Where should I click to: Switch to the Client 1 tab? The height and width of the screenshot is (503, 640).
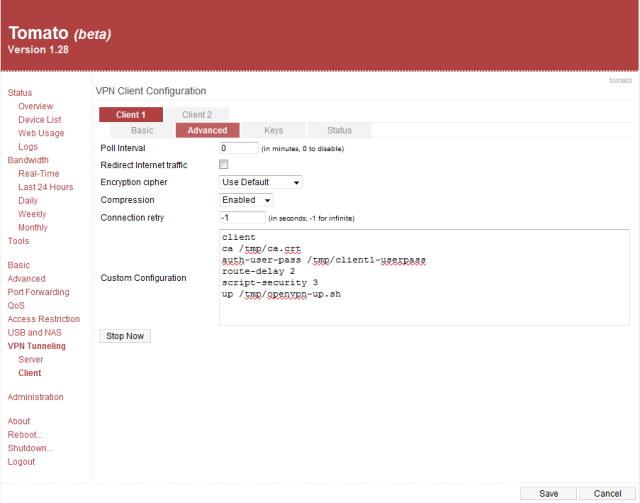pyautogui.click(x=131, y=115)
